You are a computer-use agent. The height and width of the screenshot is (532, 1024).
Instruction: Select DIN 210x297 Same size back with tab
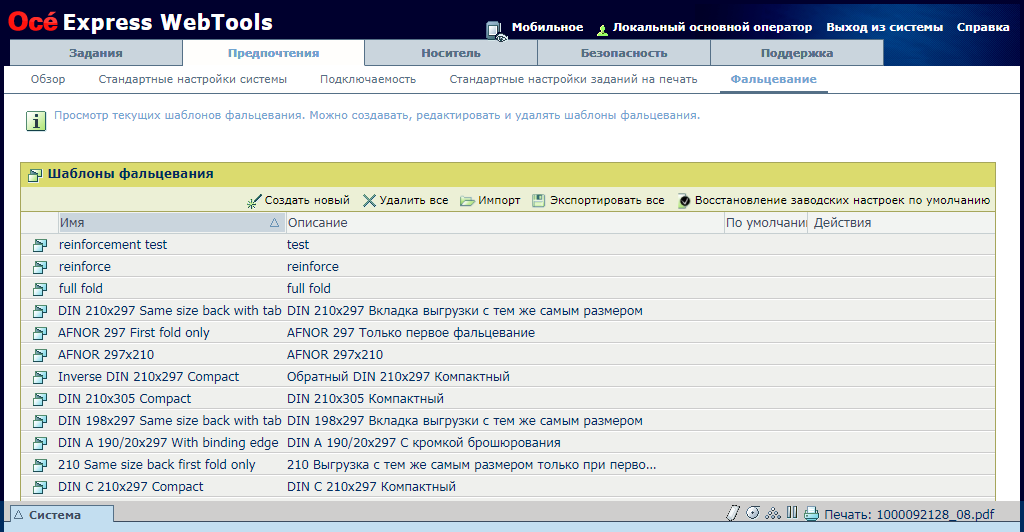pos(170,311)
